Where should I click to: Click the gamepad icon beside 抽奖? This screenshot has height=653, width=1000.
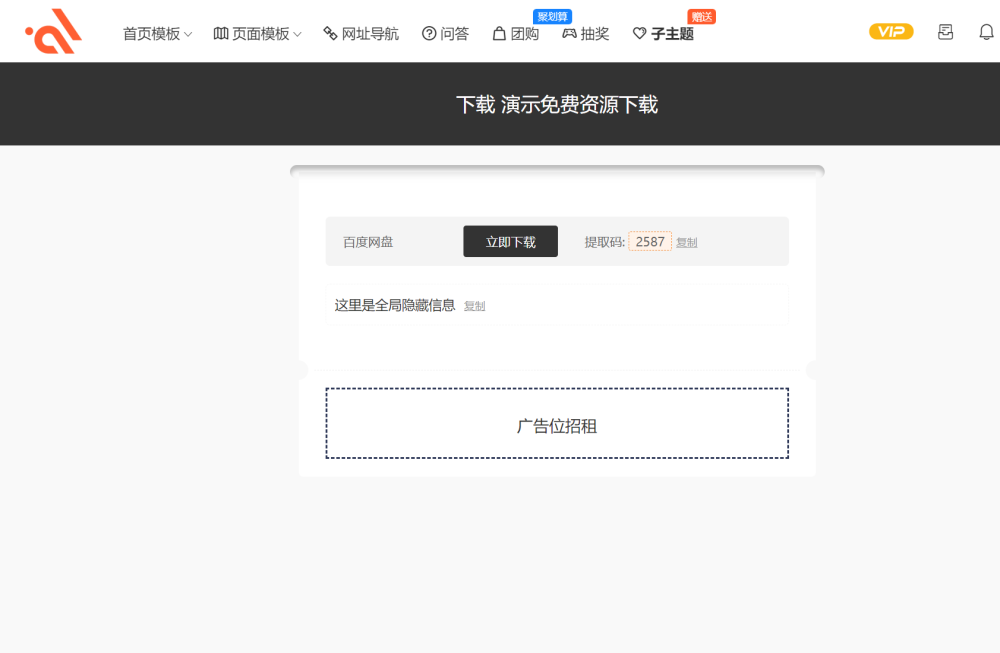coord(569,33)
